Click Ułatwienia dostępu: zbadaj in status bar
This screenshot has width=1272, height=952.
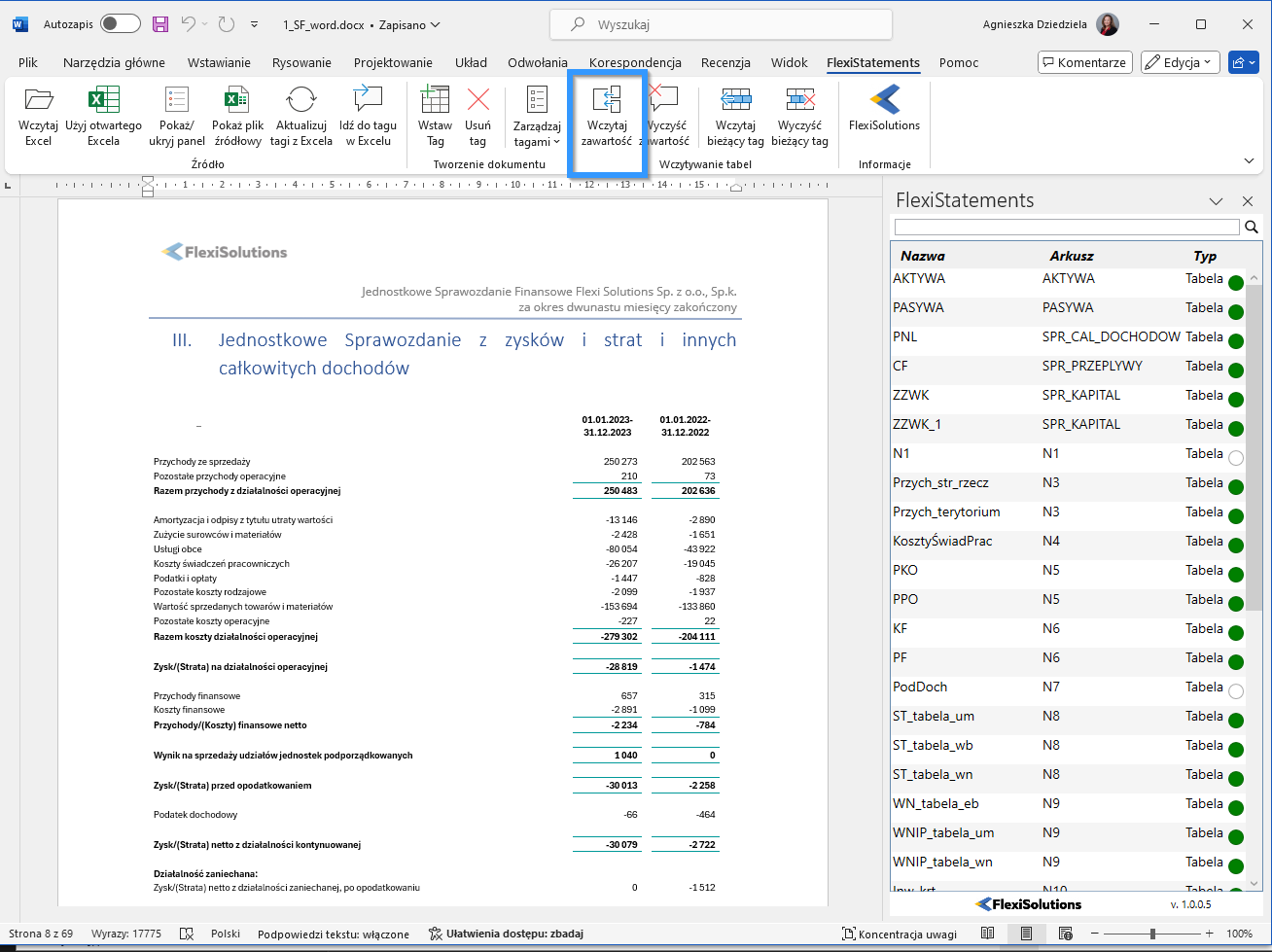[x=506, y=934]
